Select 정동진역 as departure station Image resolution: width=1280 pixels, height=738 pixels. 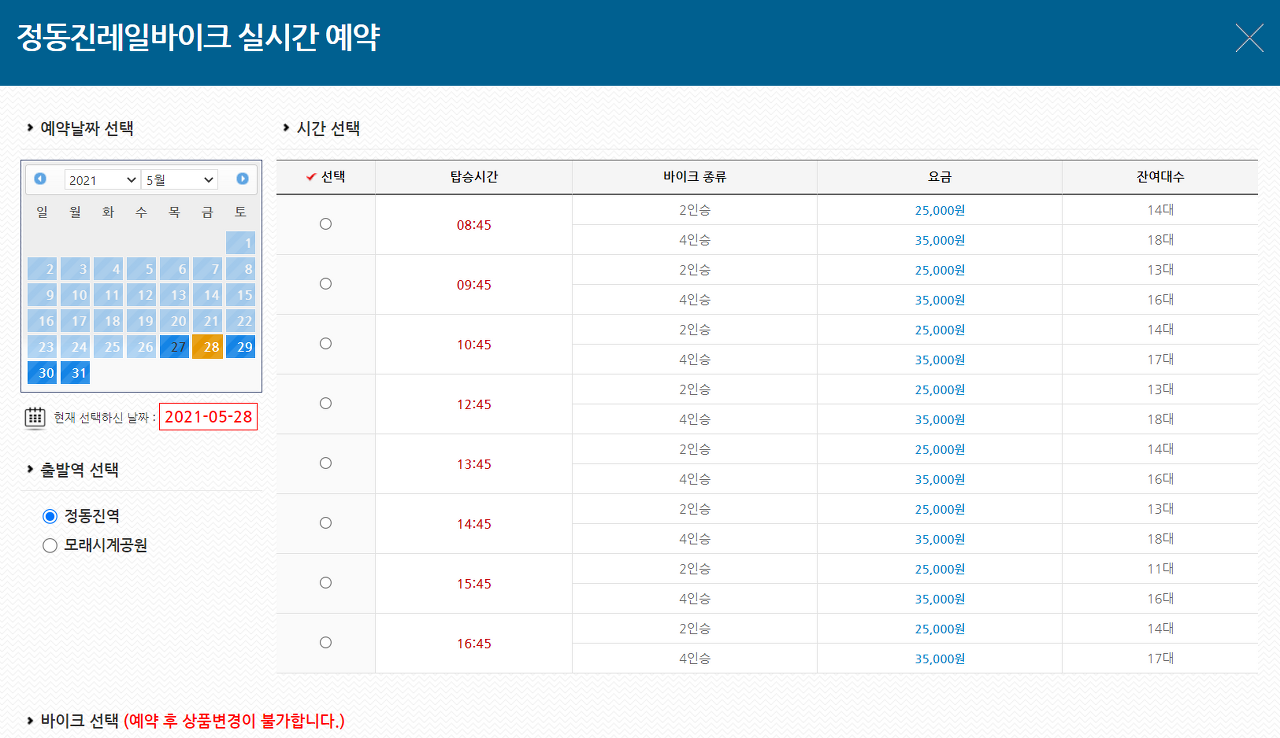point(50,516)
